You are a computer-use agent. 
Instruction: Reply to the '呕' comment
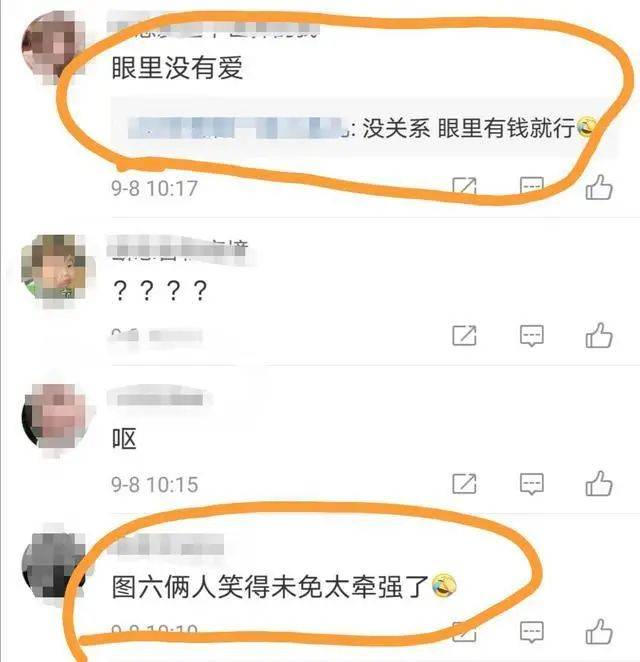pos(532,483)
